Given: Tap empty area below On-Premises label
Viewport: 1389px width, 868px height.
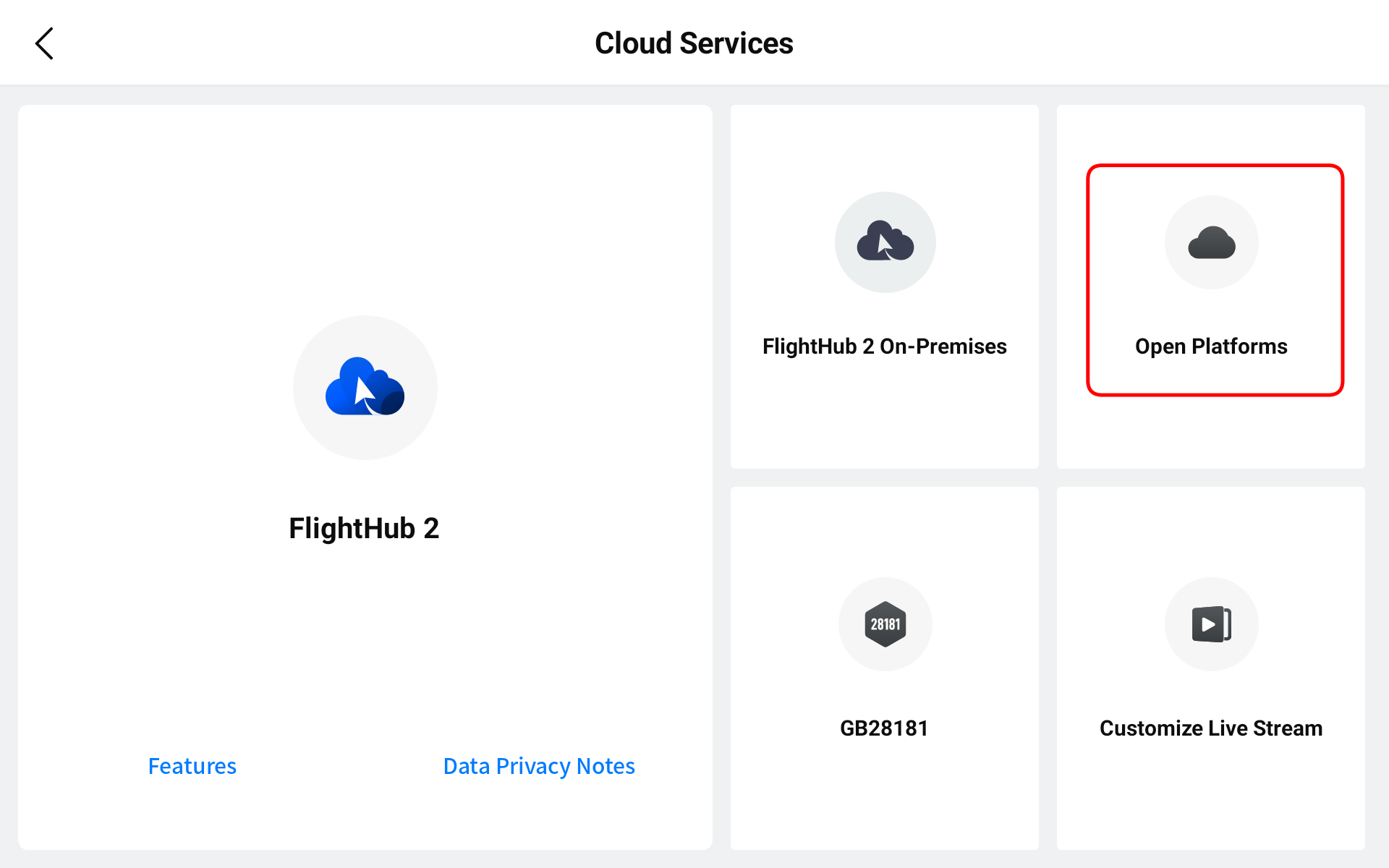Looking at the screenshot, I should (x=884, y=420).
